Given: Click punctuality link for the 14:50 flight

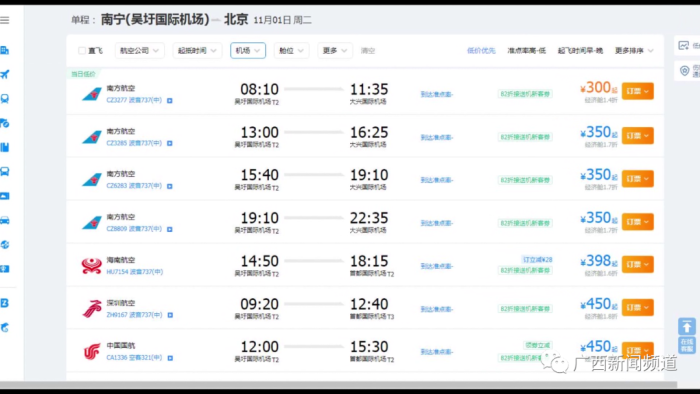Looking at the screenshot, I should tap(437, 266).
